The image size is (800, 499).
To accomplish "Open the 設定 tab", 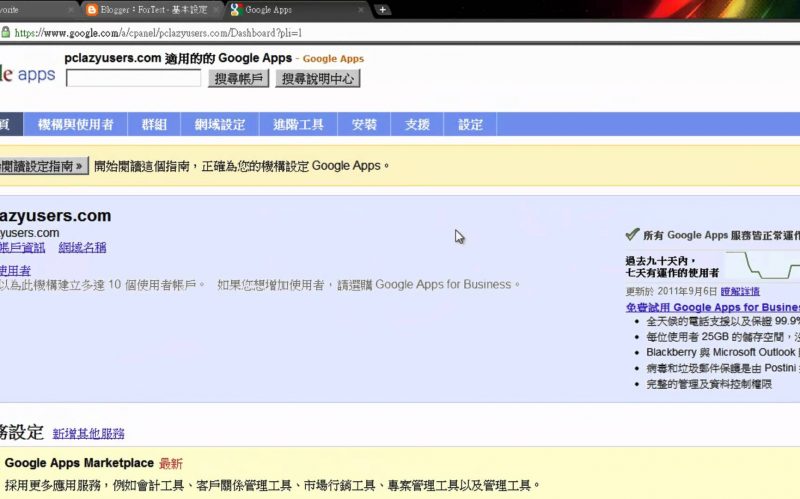I will [x=470, y=125].
